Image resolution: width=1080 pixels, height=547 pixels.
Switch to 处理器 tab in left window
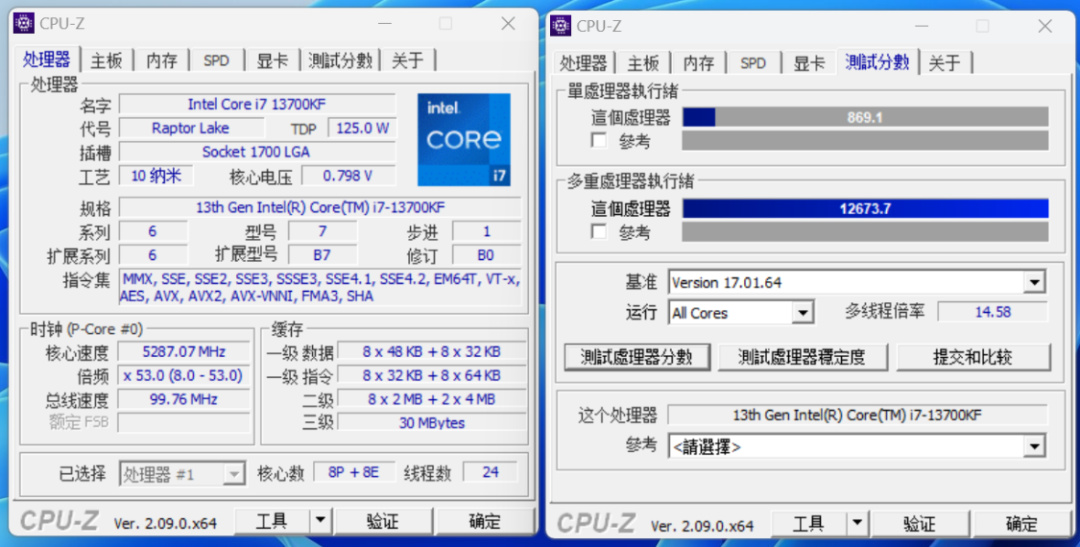click(47, 60)
